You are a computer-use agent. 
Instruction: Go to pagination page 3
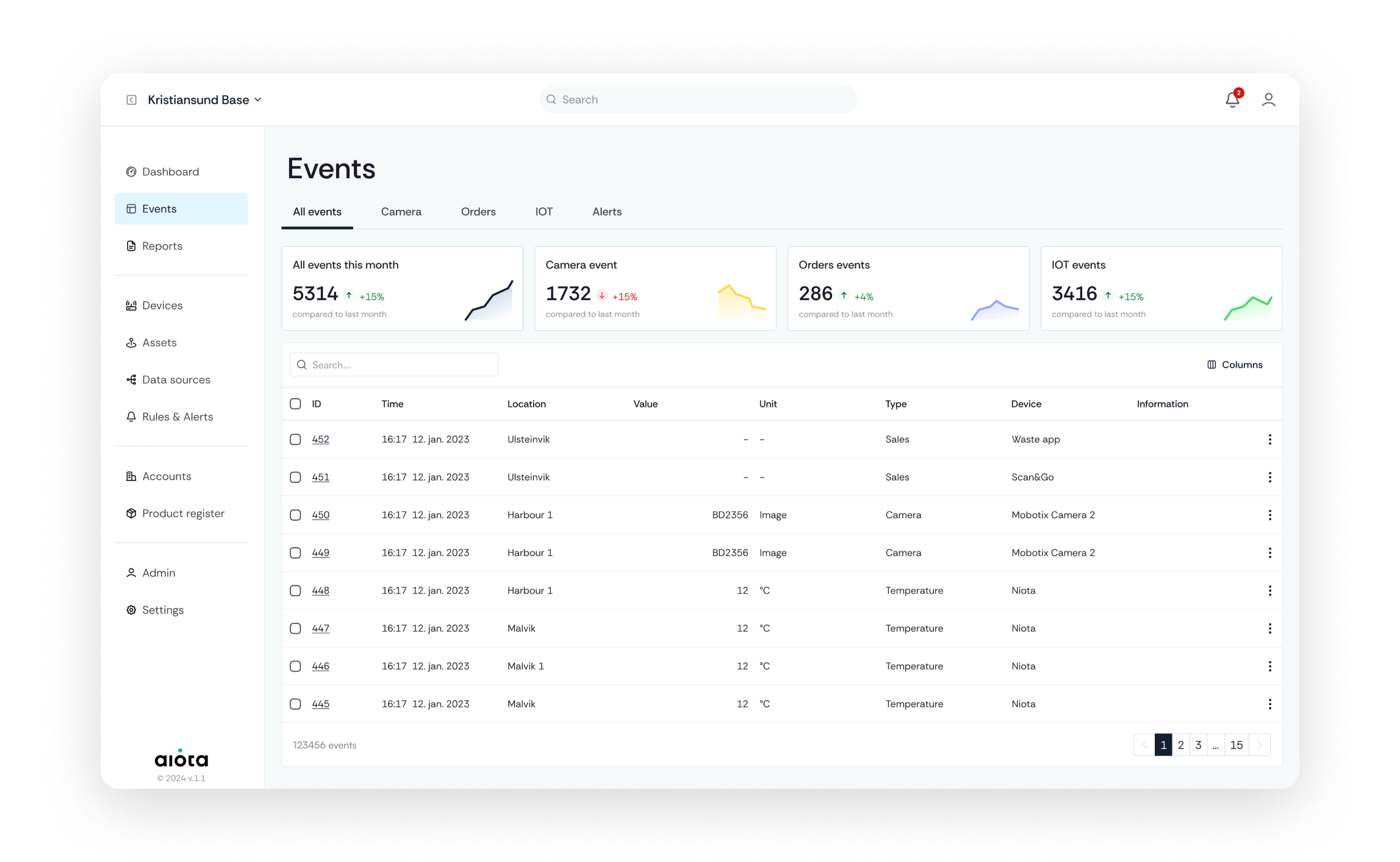click(1198, 745)
